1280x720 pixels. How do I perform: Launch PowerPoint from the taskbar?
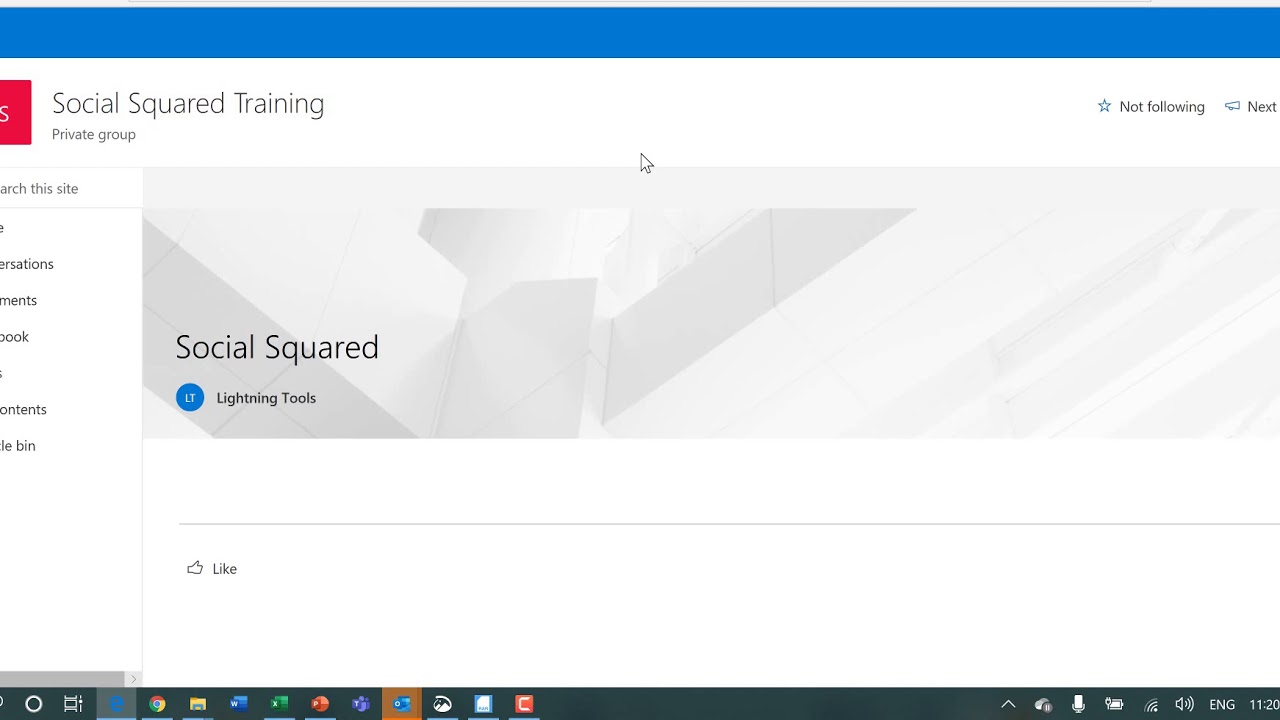coord(320,704)
